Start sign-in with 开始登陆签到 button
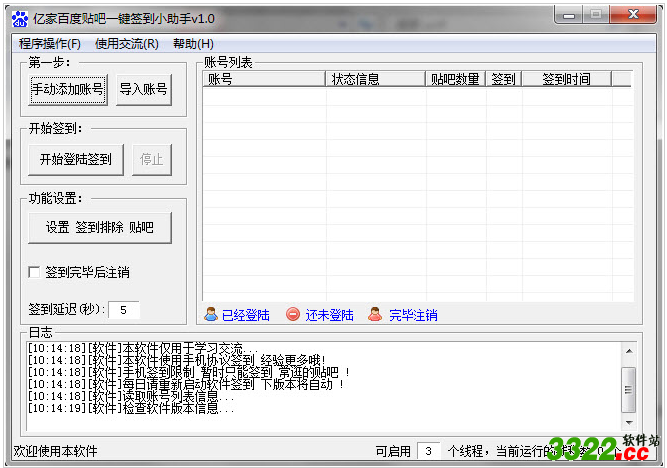 (76, 160)
